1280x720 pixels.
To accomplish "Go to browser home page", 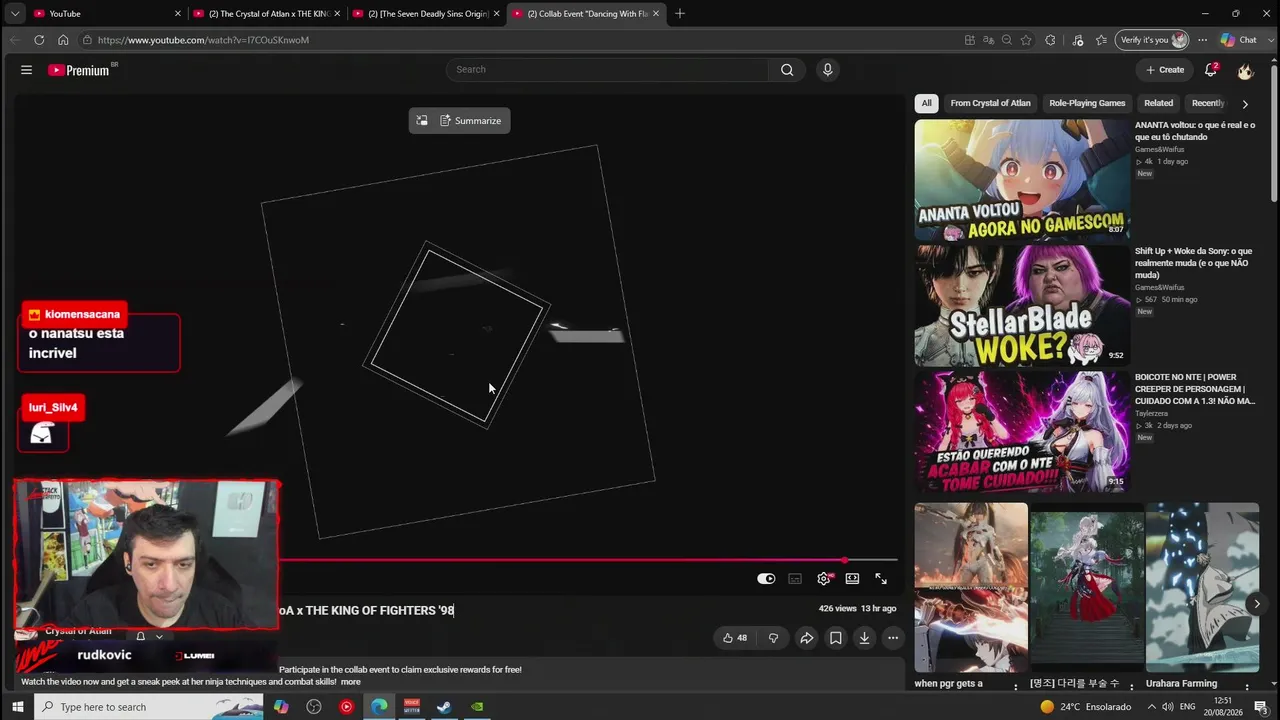I will 63,40.
